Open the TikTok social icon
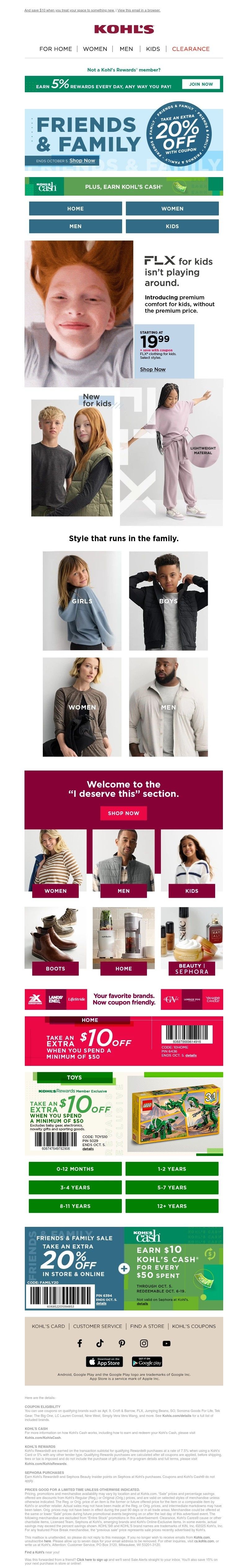The height and width of the screenshot is (1568, 248). (100, 1343)
